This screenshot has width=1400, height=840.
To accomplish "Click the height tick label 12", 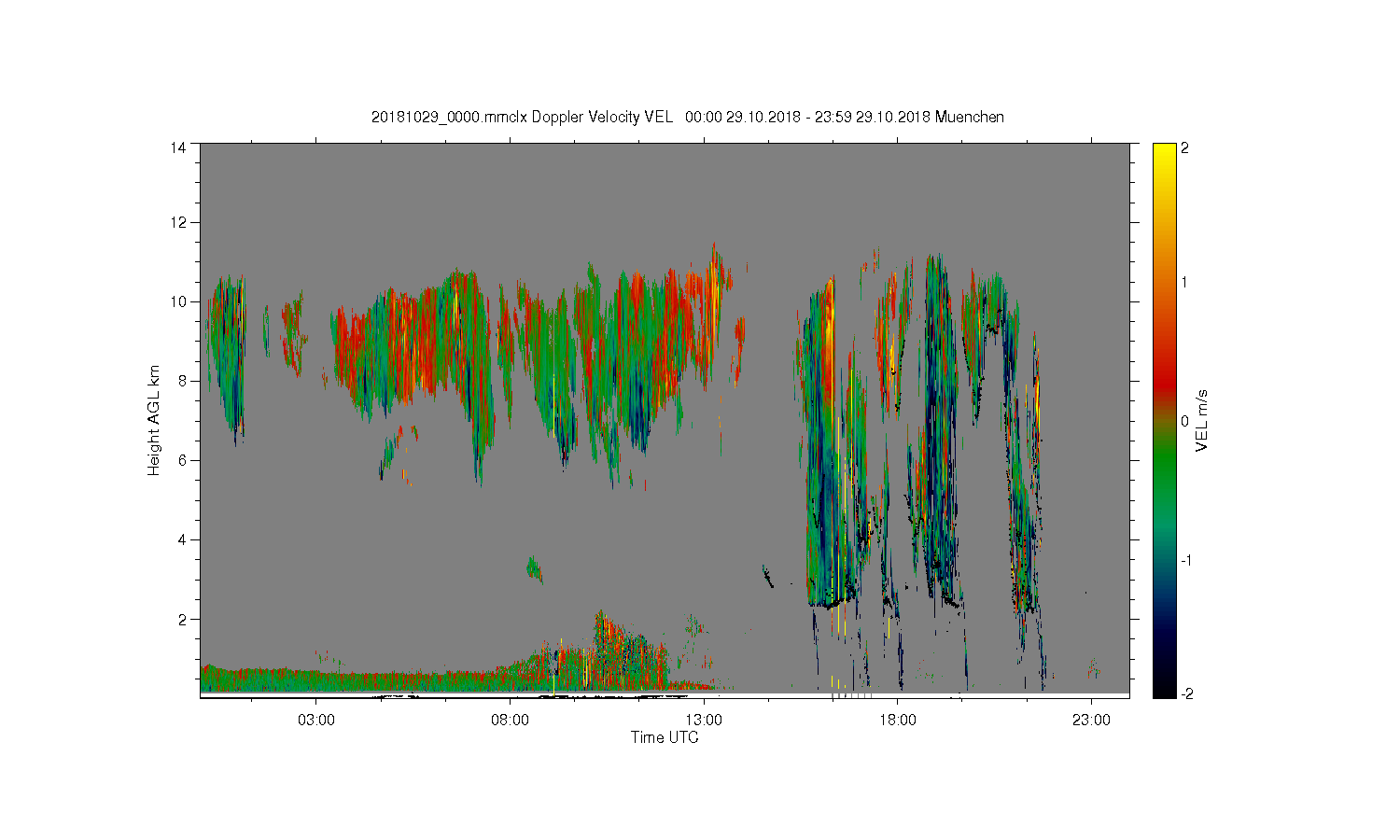I will 178,222.
